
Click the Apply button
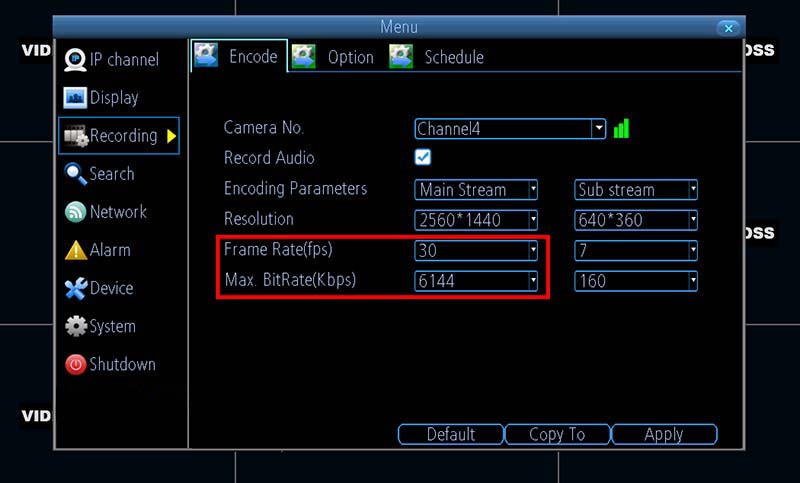(664, 434)
